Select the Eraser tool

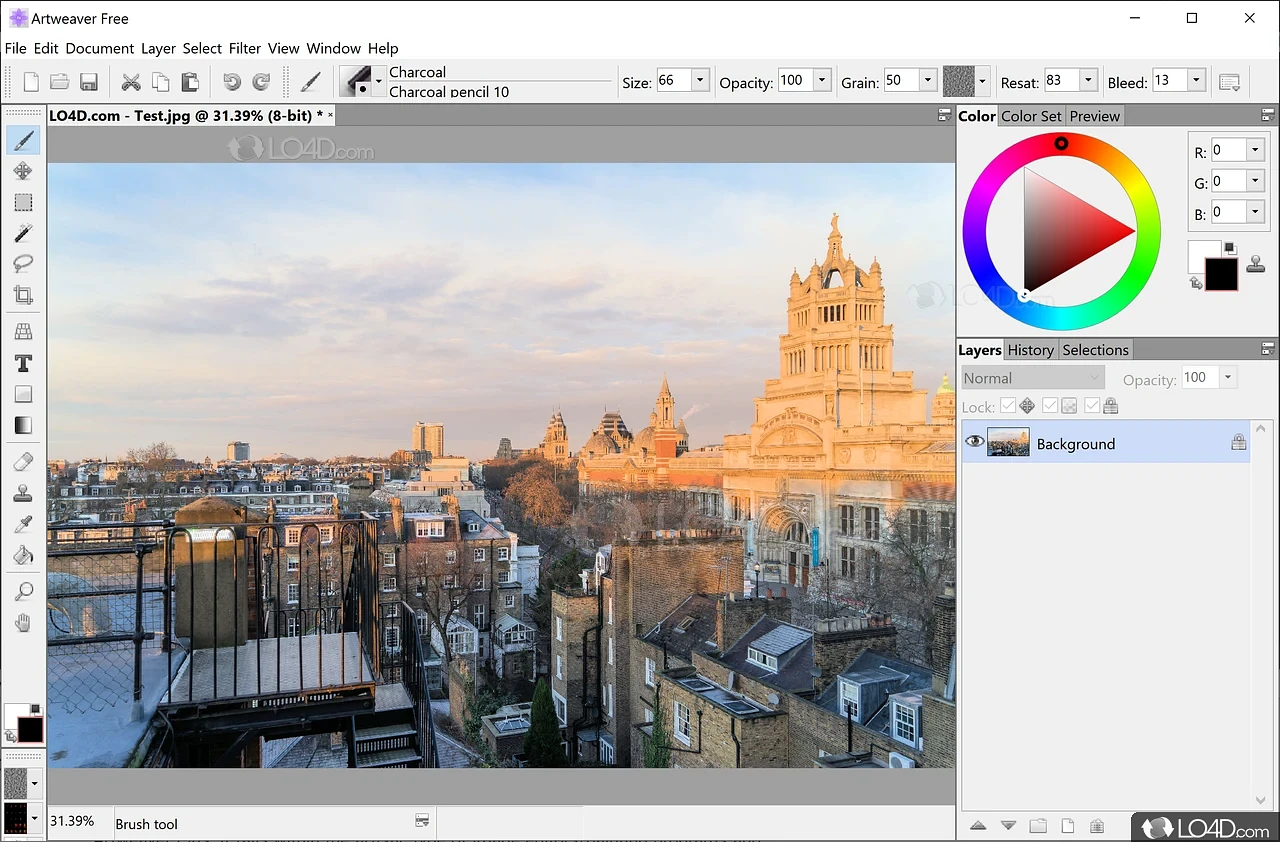click(23, 461)
